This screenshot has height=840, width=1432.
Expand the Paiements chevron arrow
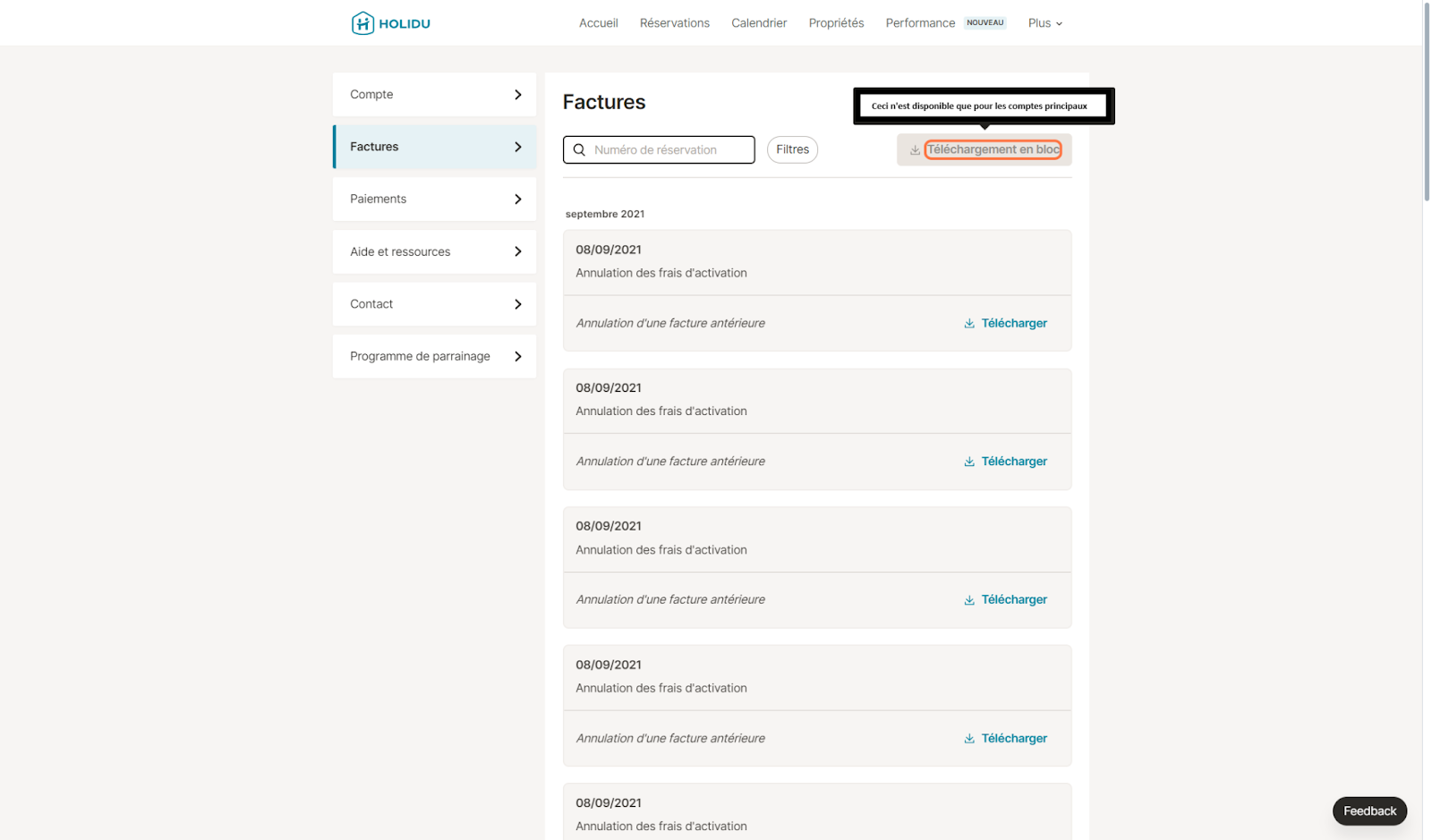[x=517, y=199]
